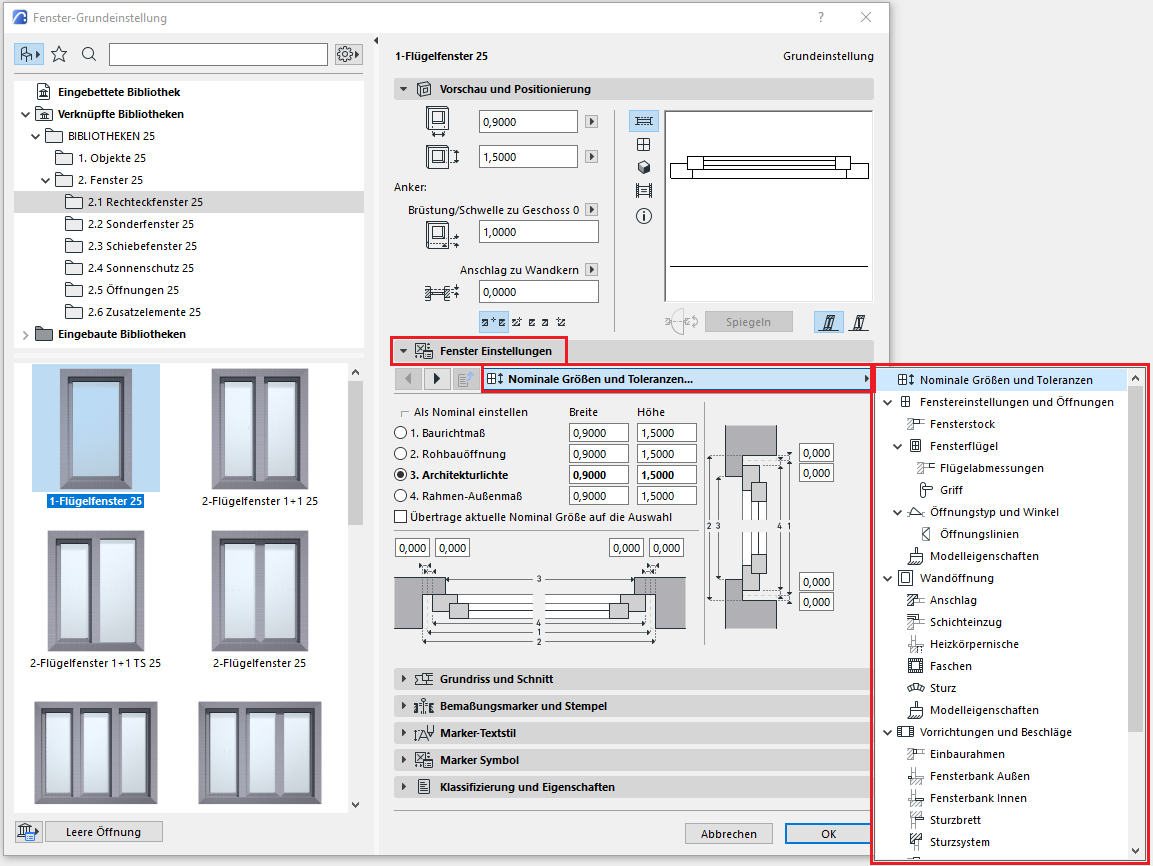
Task: Expand the Grundriss und Schnitt panel
Action: 404,679
